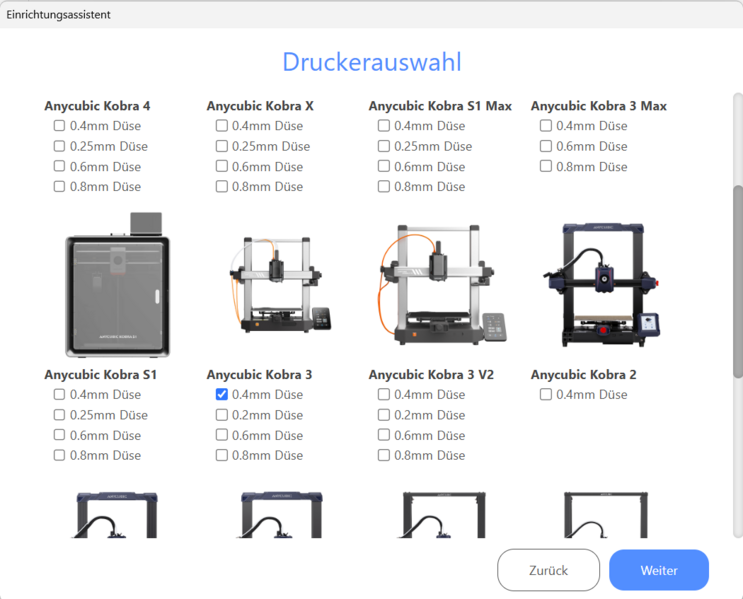
Task: Check 0.4mm Düse under Anycubic Kobra S1
Action: pos(59,394)
